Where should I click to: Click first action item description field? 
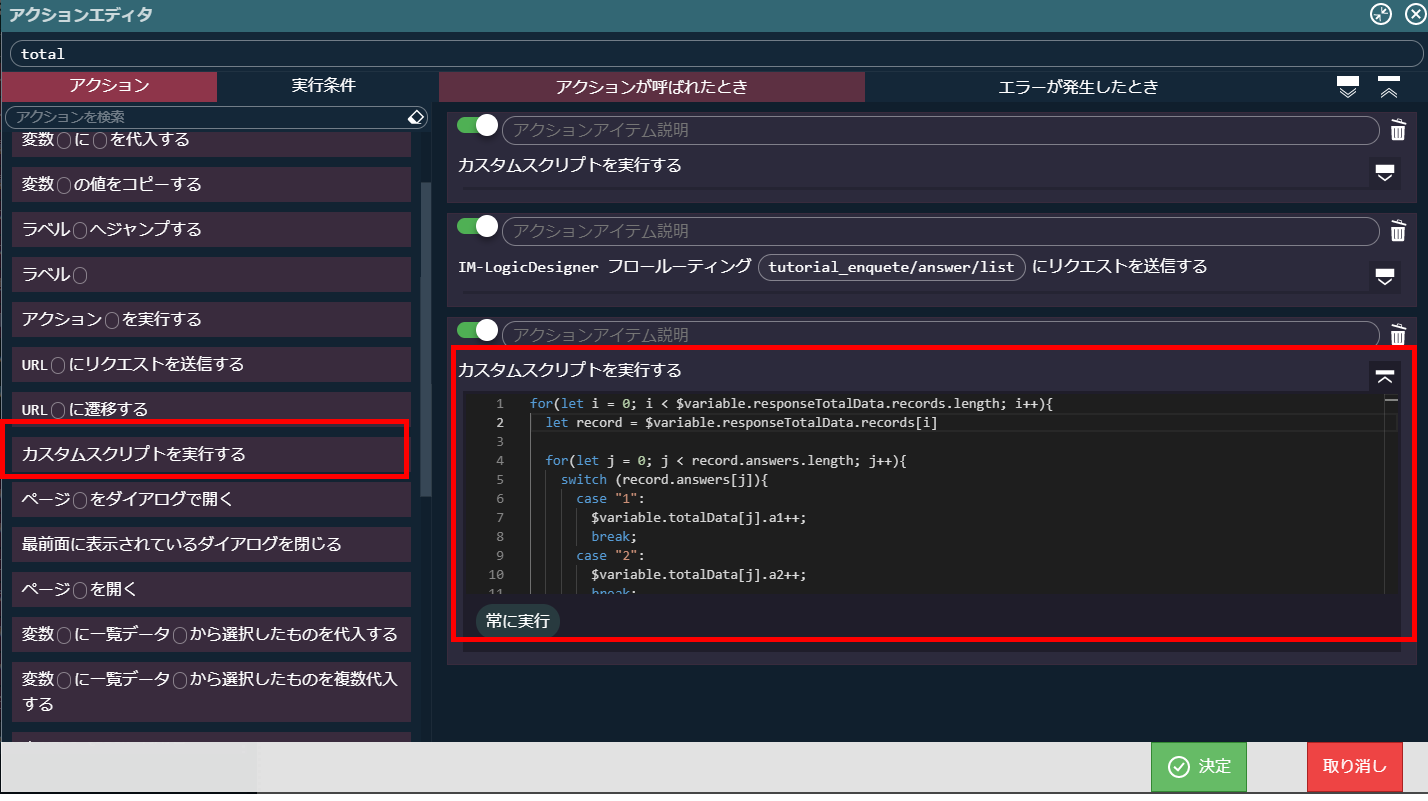(940, 130)
